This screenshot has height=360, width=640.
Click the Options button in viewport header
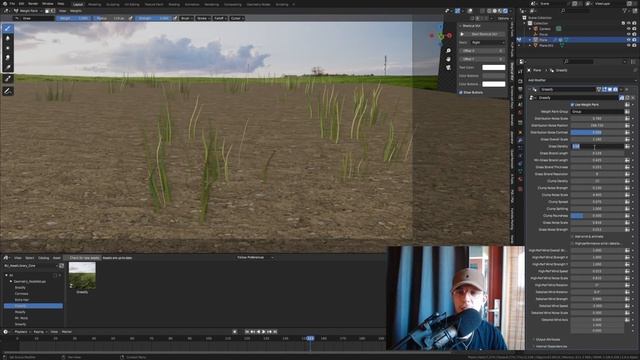tap(504, 18)
